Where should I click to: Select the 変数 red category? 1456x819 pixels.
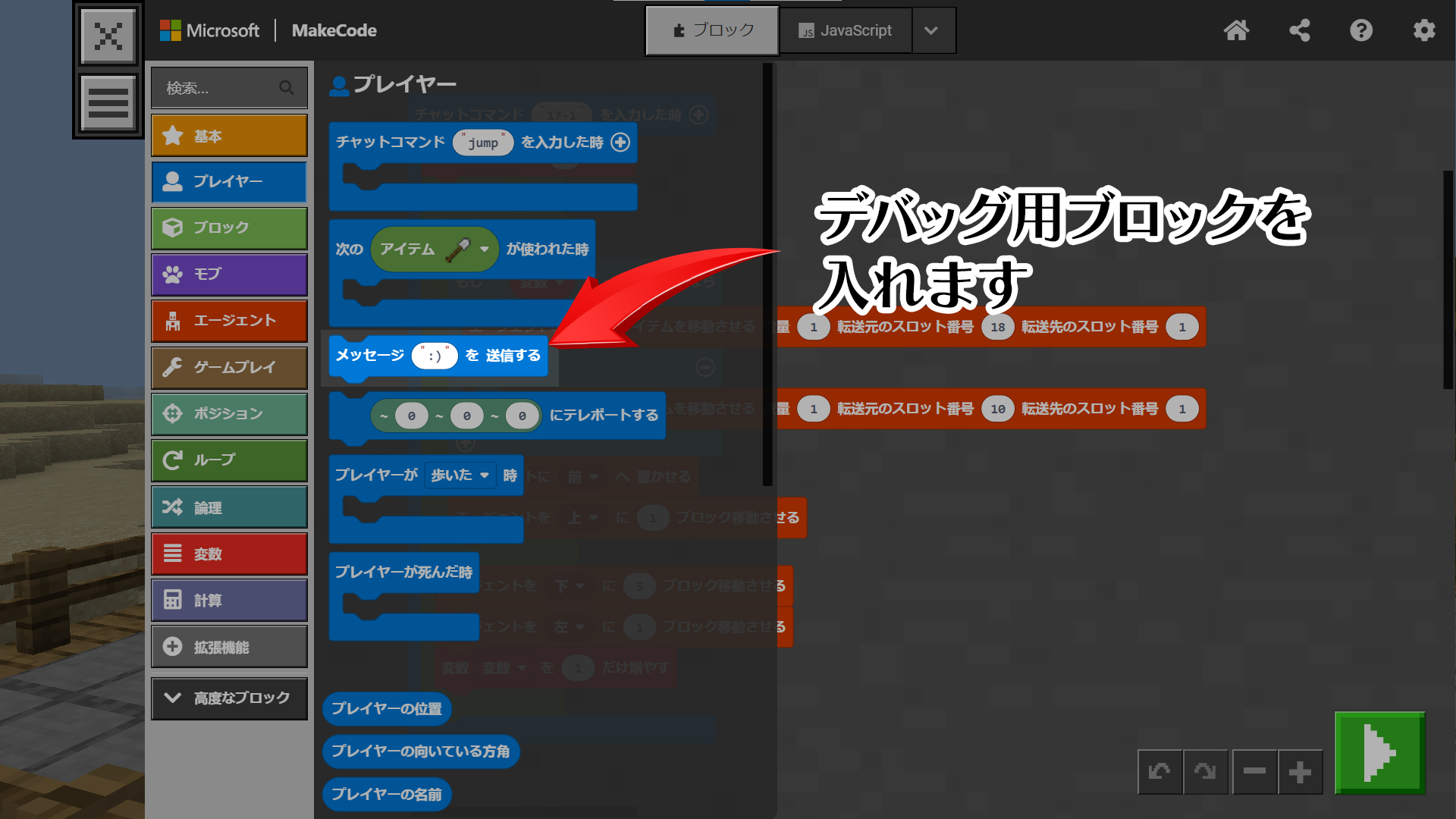tap(229, 554)
